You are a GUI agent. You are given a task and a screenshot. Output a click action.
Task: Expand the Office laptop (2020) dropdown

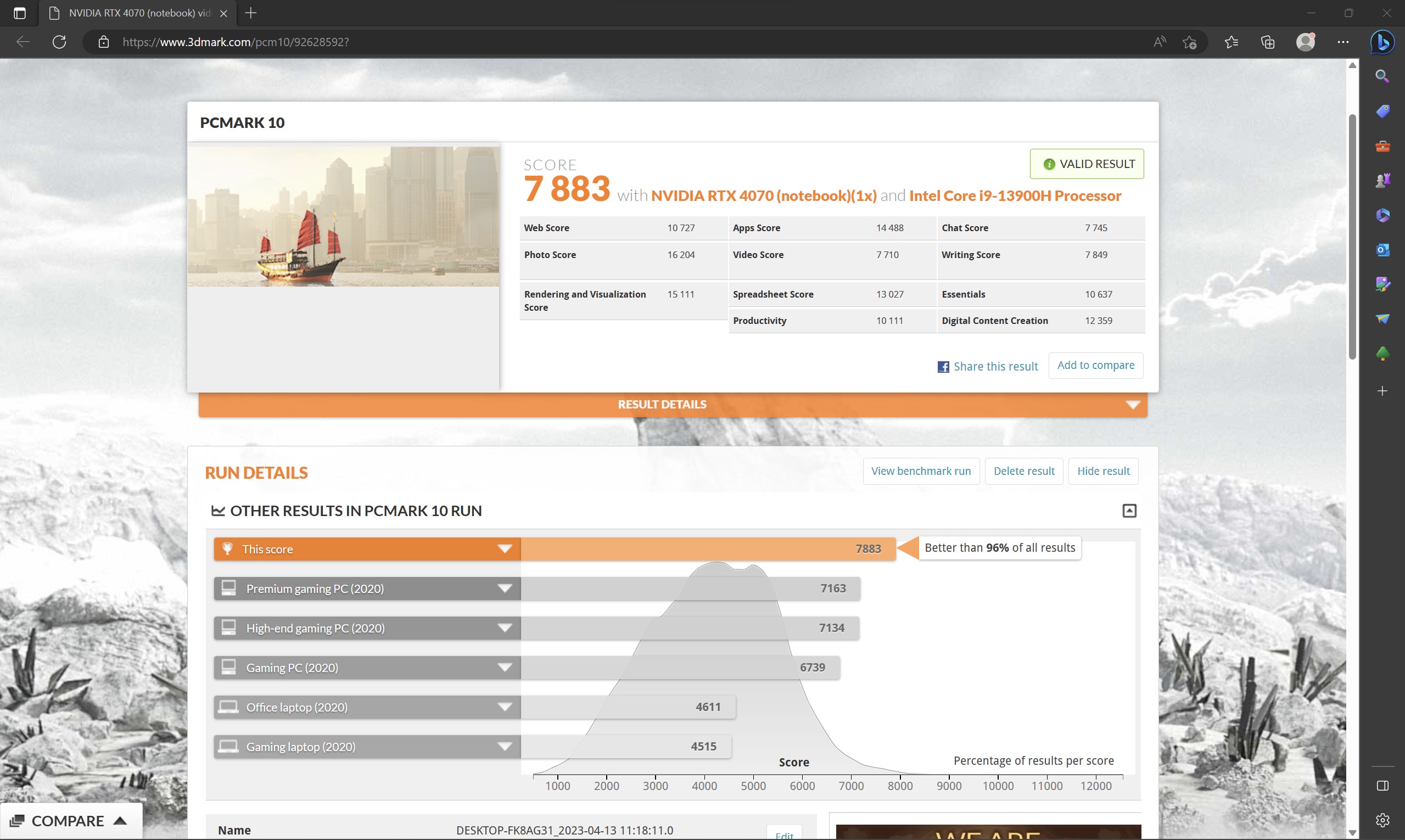pyautogui.click(x=505, y=707)
